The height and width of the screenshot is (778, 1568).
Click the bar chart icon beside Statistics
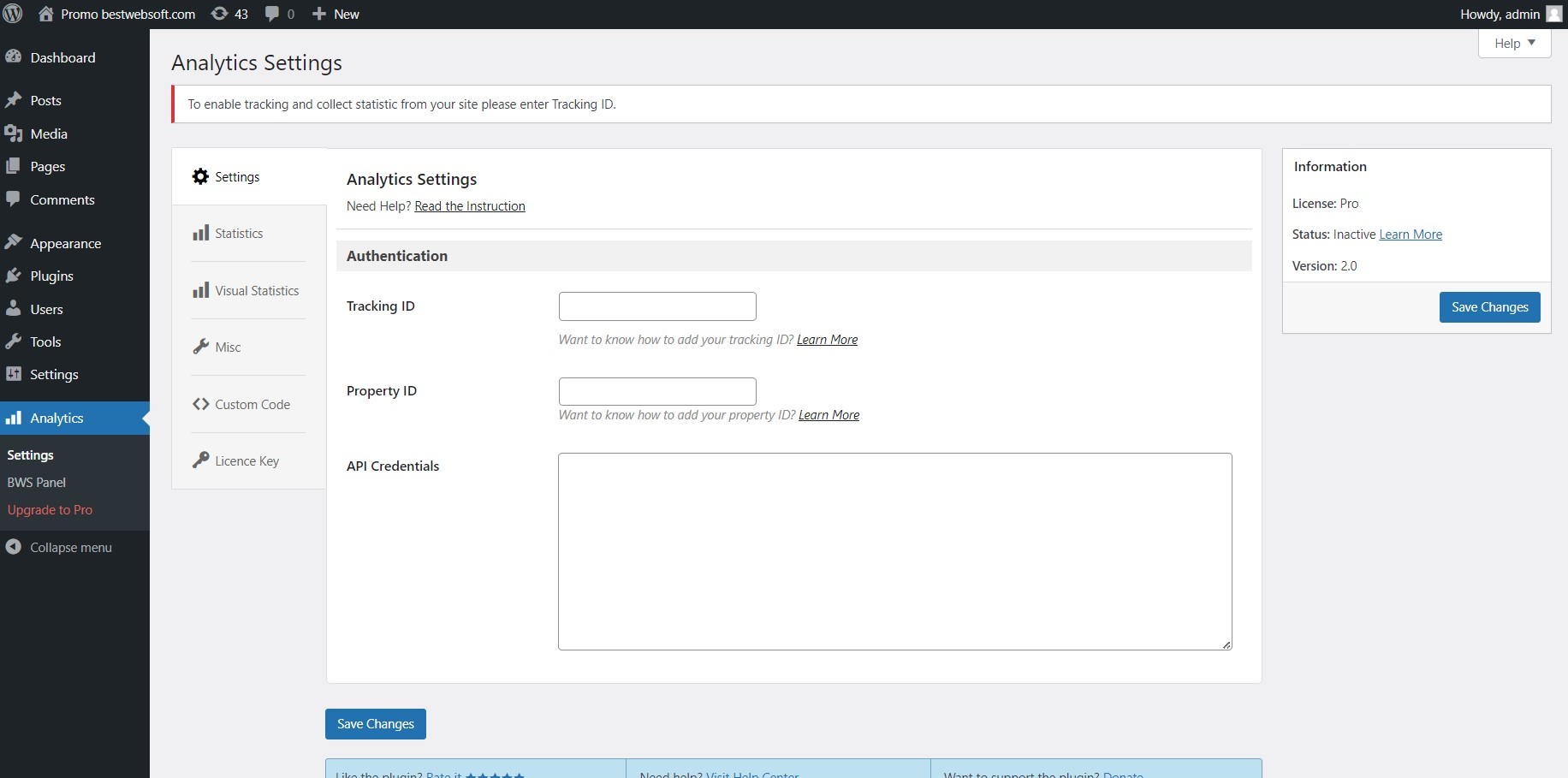tap(200, 233)
